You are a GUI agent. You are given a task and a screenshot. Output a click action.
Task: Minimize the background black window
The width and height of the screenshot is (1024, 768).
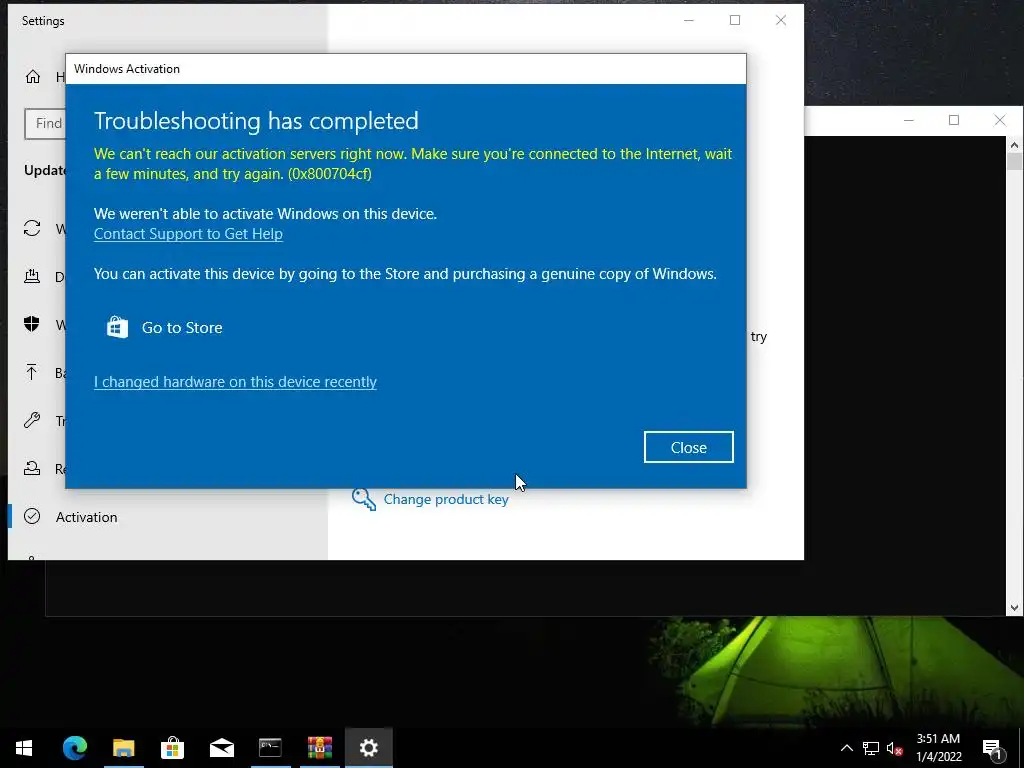[x=908, y=120]
